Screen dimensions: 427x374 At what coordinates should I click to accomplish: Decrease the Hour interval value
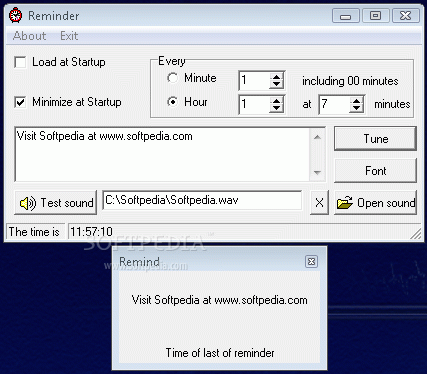pos(276,108)
